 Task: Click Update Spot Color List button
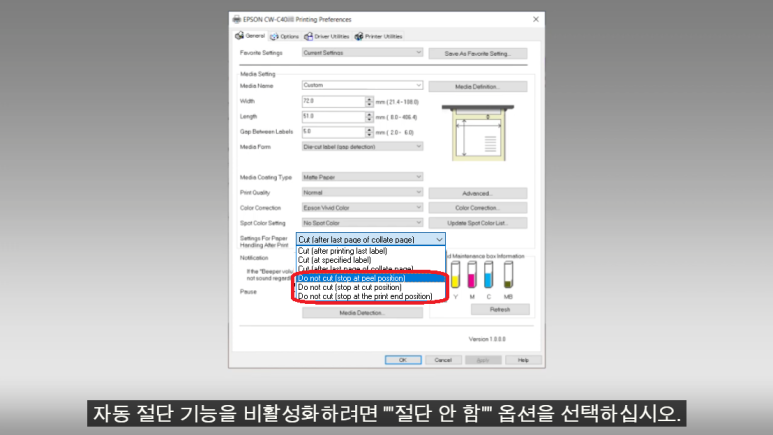click(478, 223)
